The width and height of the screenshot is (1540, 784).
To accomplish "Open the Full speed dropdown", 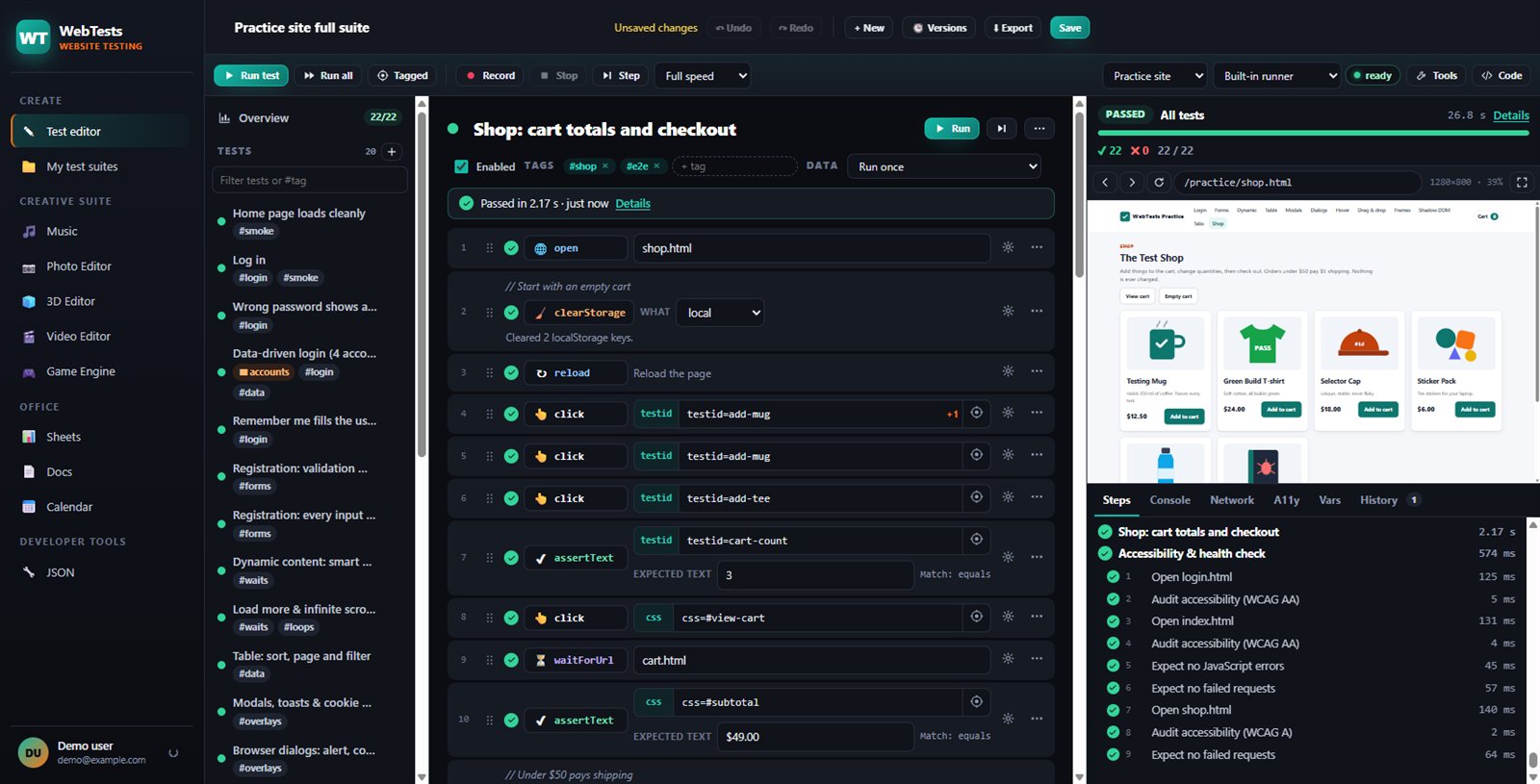I will tap(704, 76).
